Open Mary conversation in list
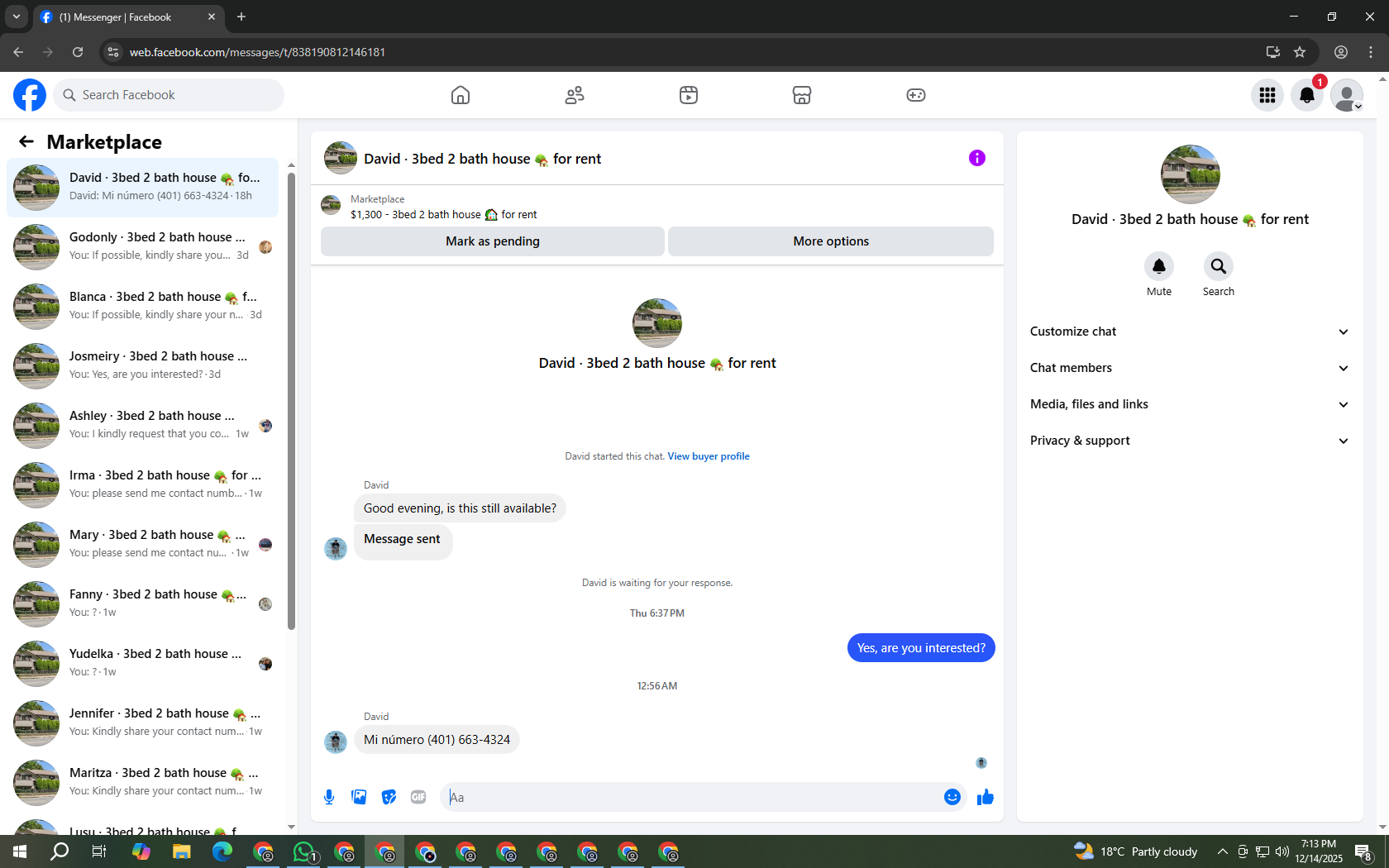 [x=142, y=545]
